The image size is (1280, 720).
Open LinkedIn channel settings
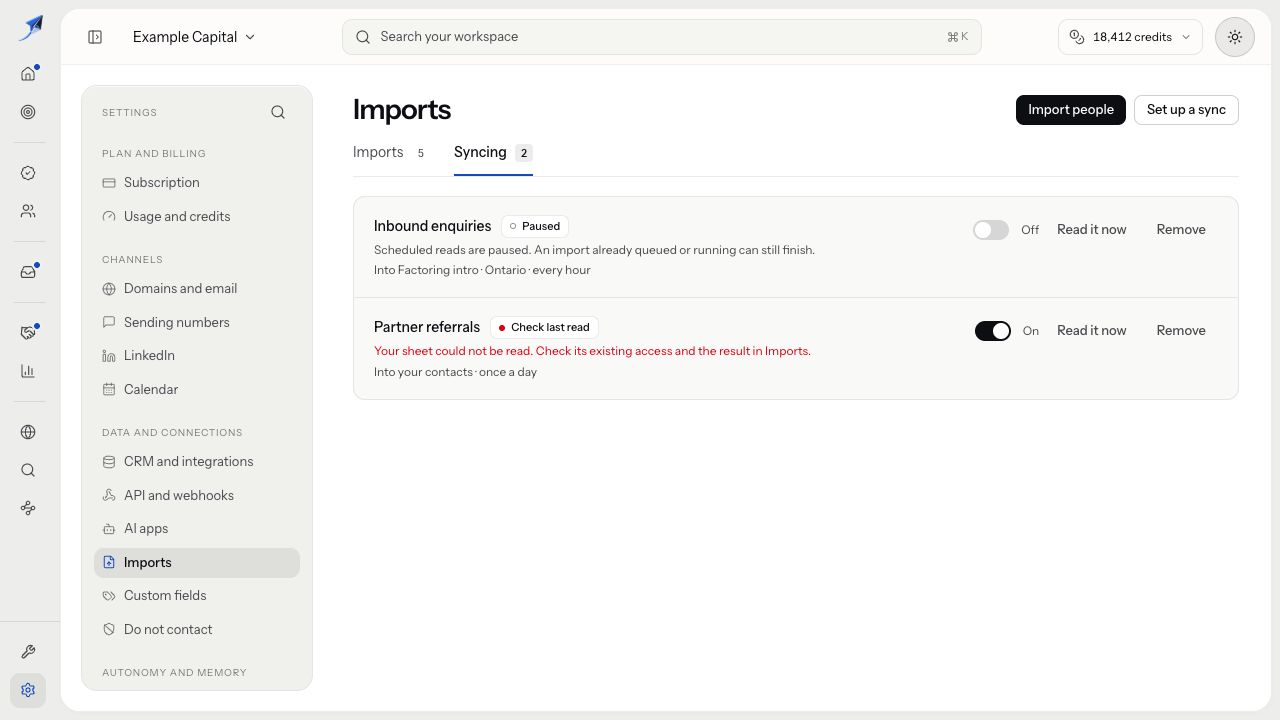[197, 356]
